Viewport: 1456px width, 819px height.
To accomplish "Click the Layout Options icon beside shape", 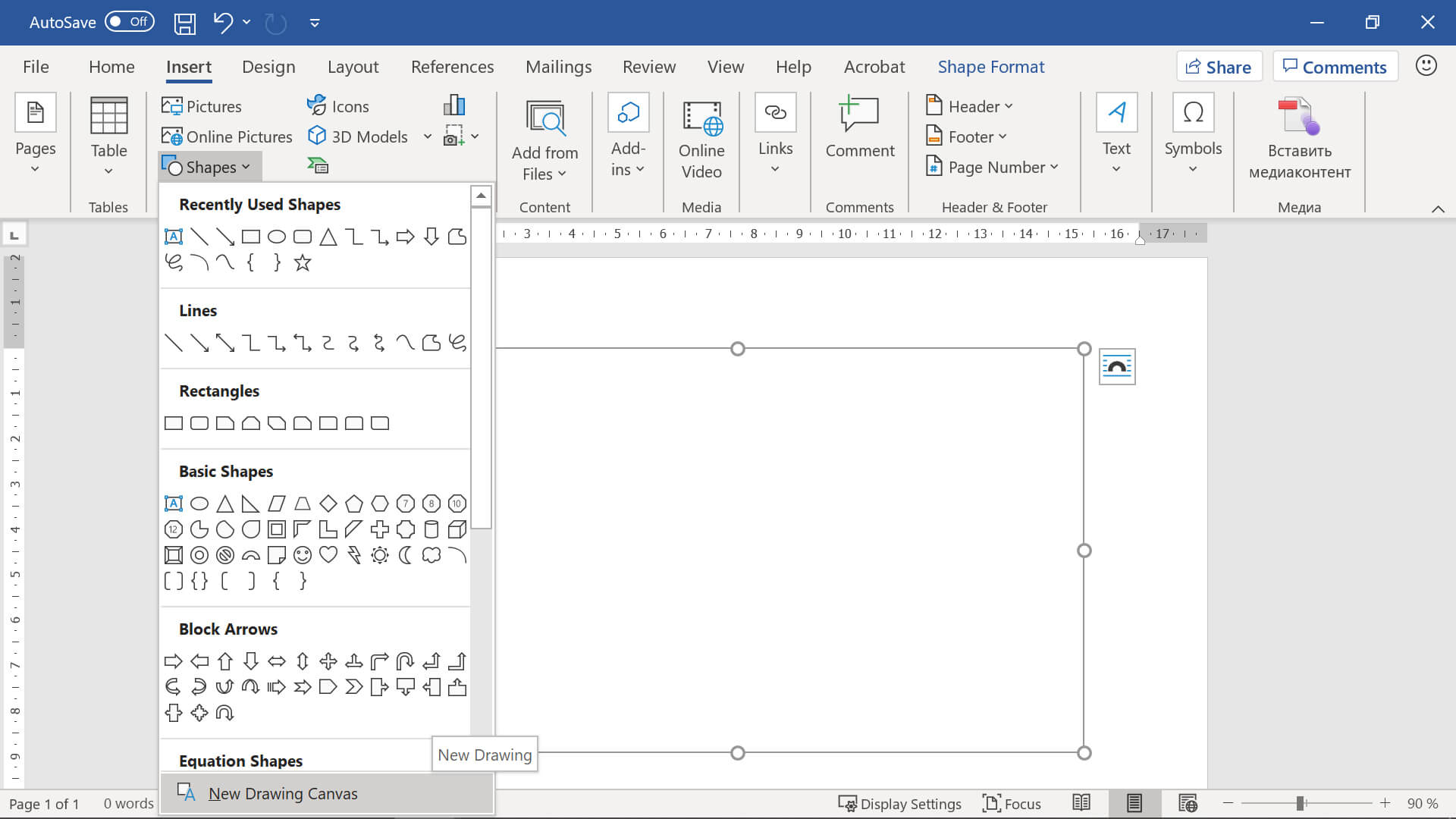I will [x=1116, y=367].
